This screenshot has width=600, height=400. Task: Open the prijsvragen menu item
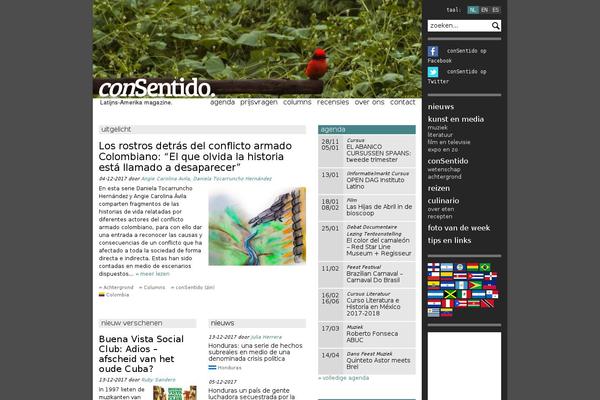(259, 102)
